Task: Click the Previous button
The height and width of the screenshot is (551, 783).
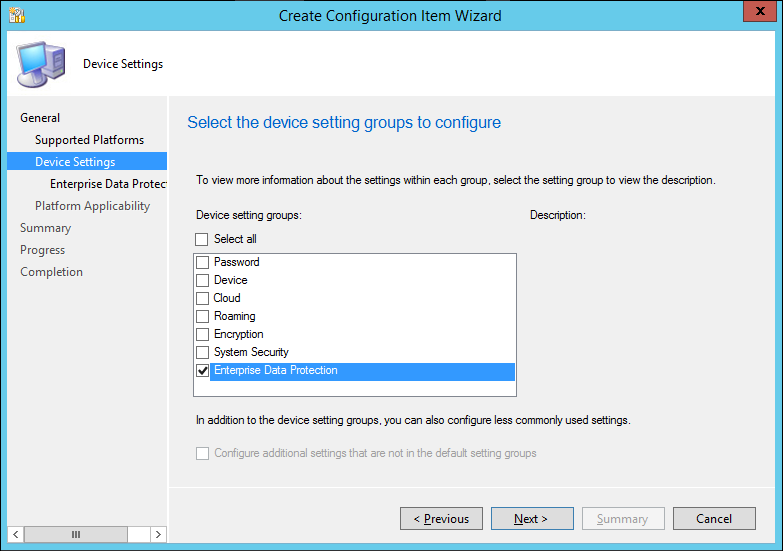Action: tap(441, 519)
